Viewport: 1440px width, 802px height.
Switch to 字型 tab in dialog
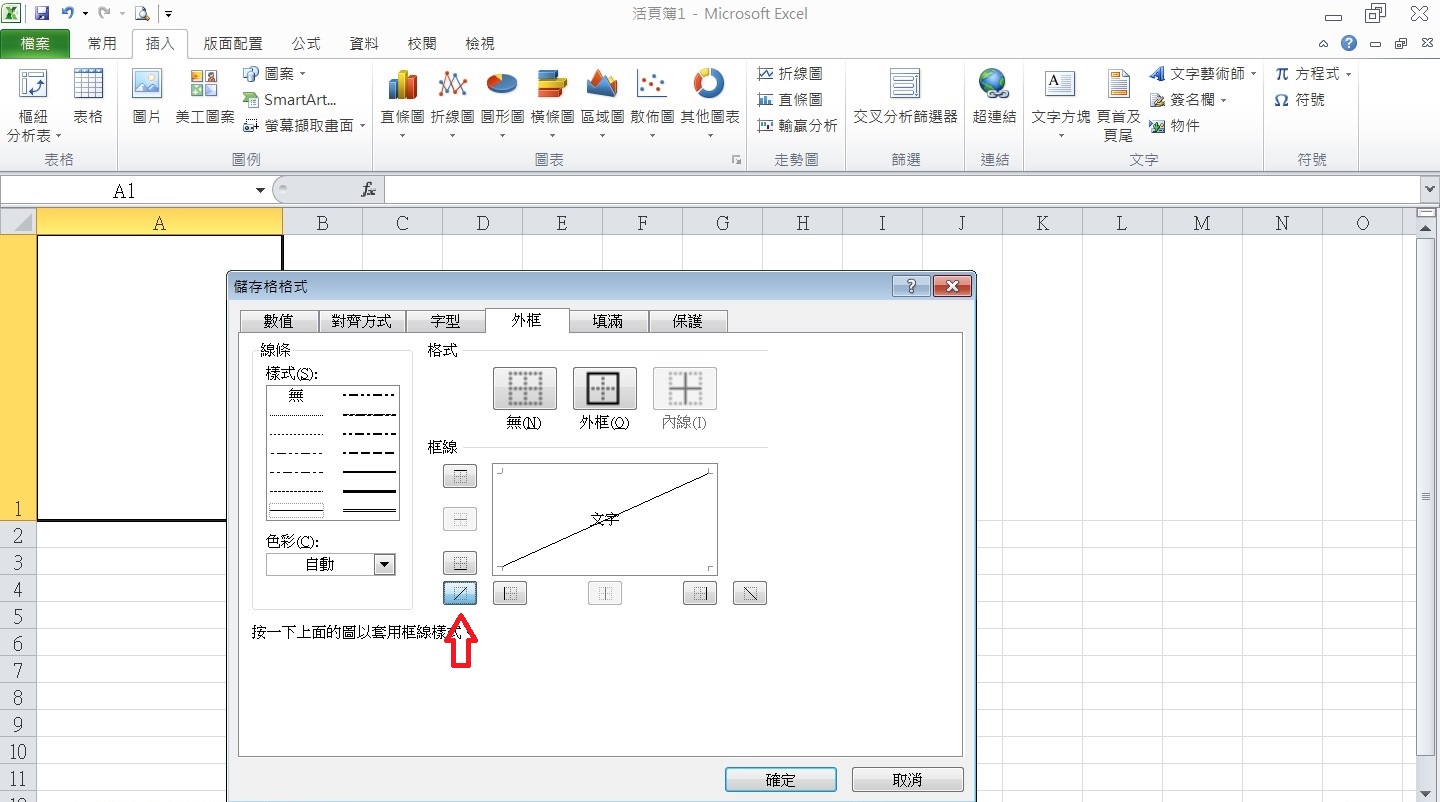[x=445, y=321]
